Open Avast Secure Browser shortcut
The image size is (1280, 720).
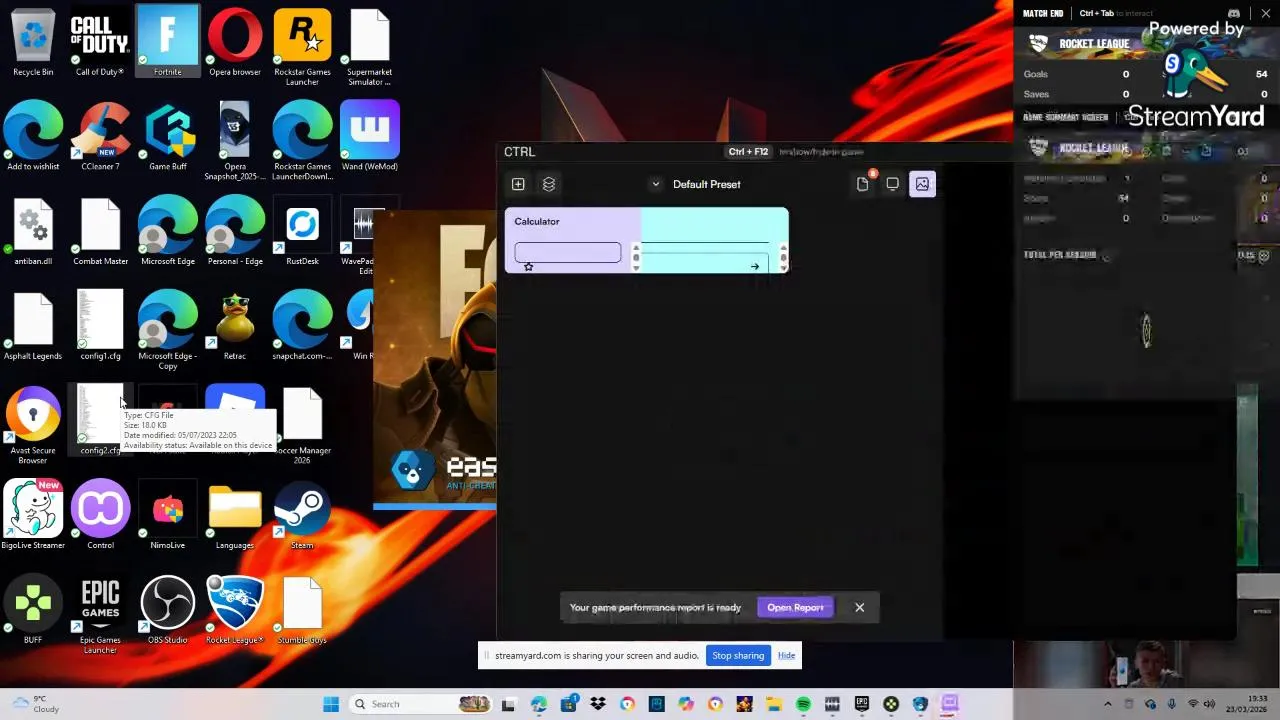(33, 427)
